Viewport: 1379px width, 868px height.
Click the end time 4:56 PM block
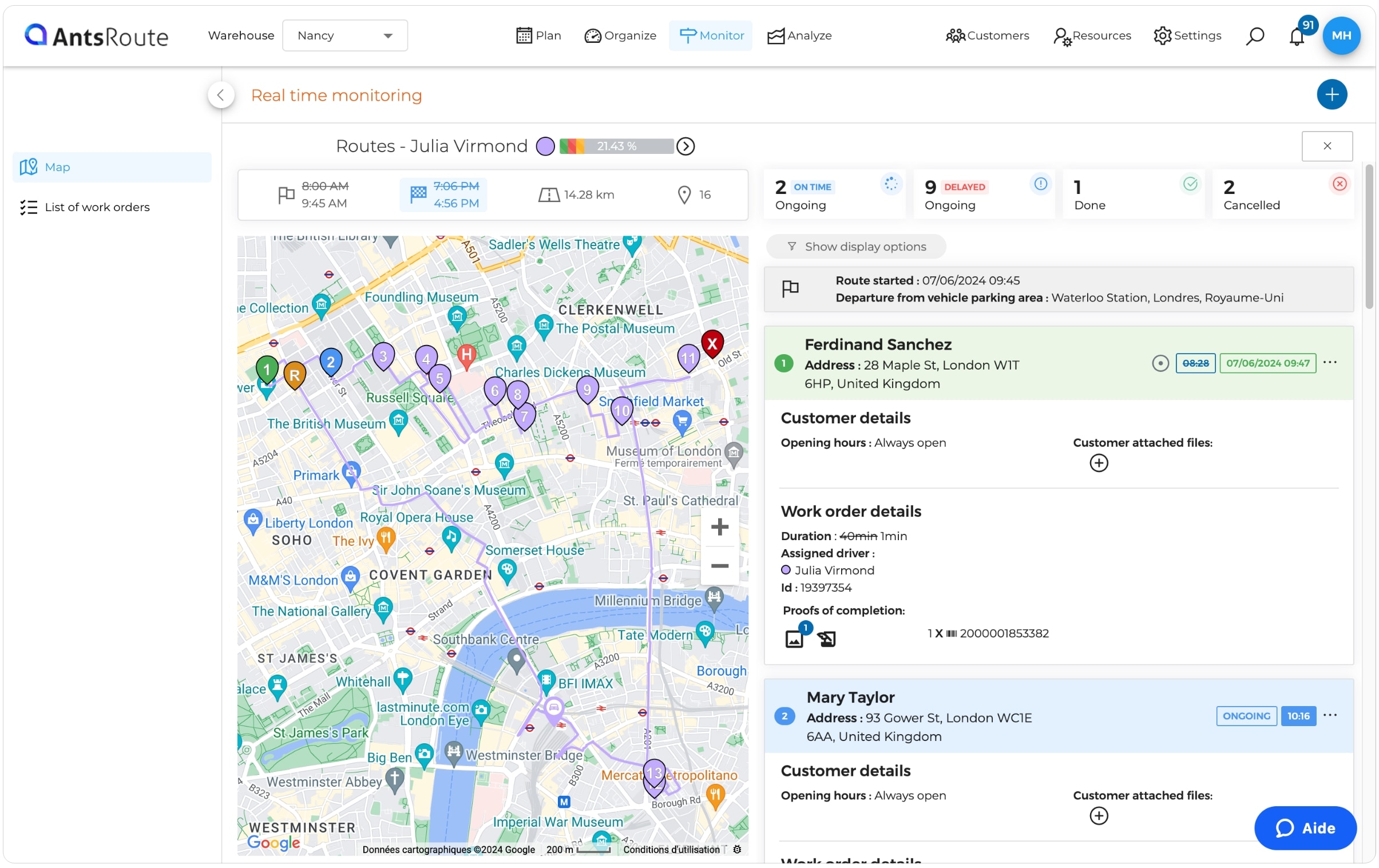point(443,195)
